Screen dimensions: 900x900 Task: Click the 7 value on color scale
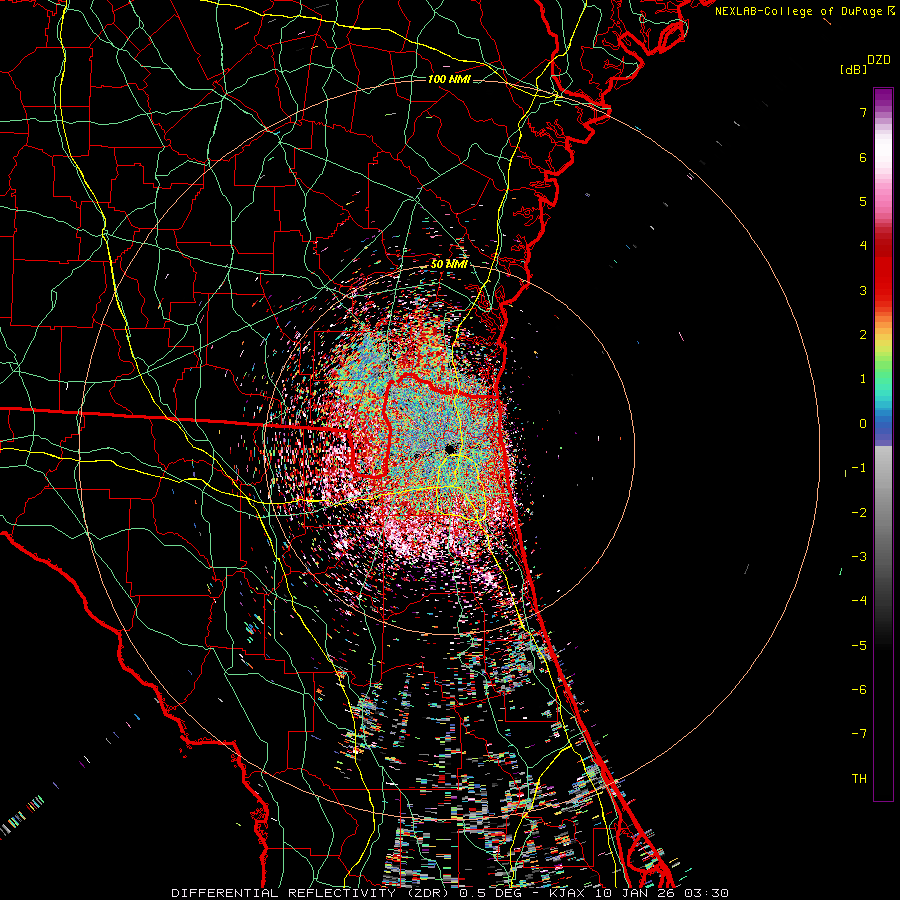(863, 112)
